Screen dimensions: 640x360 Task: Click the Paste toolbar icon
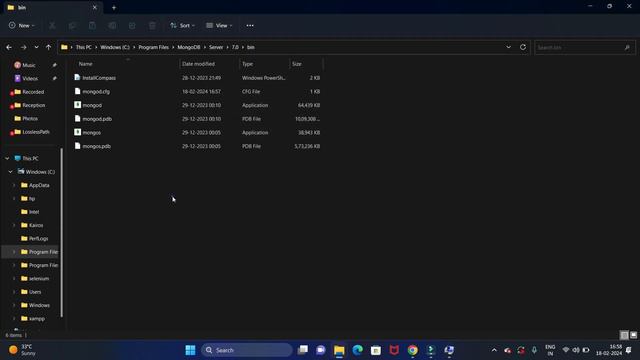(92, 25)
